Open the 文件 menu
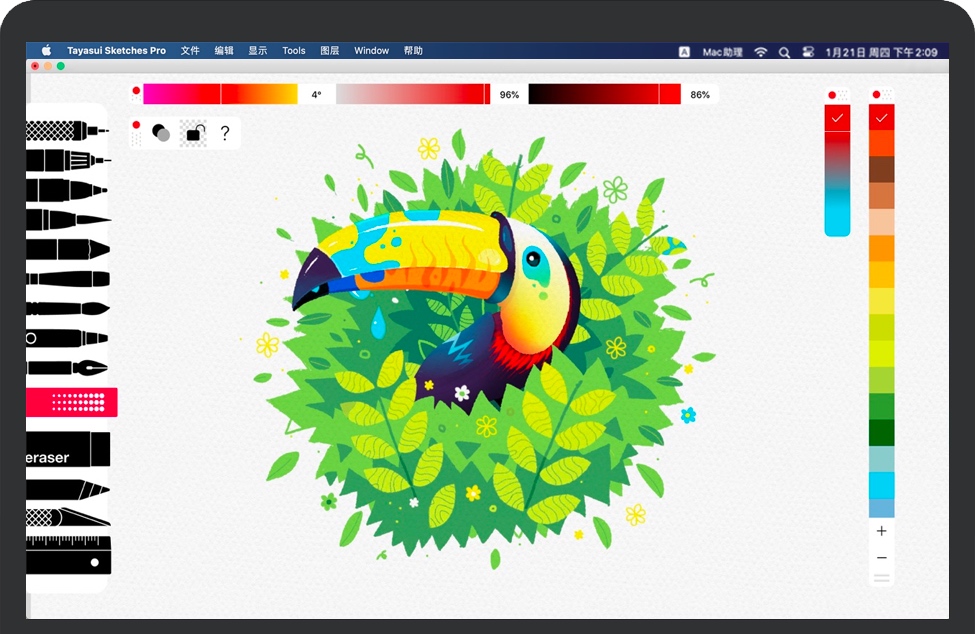The image size is (975, 634). 190,51
